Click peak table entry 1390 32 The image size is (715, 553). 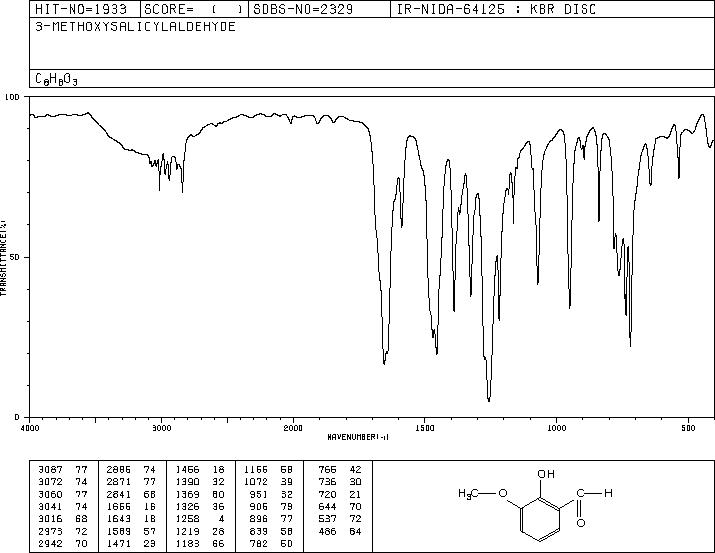click(200, 482)
